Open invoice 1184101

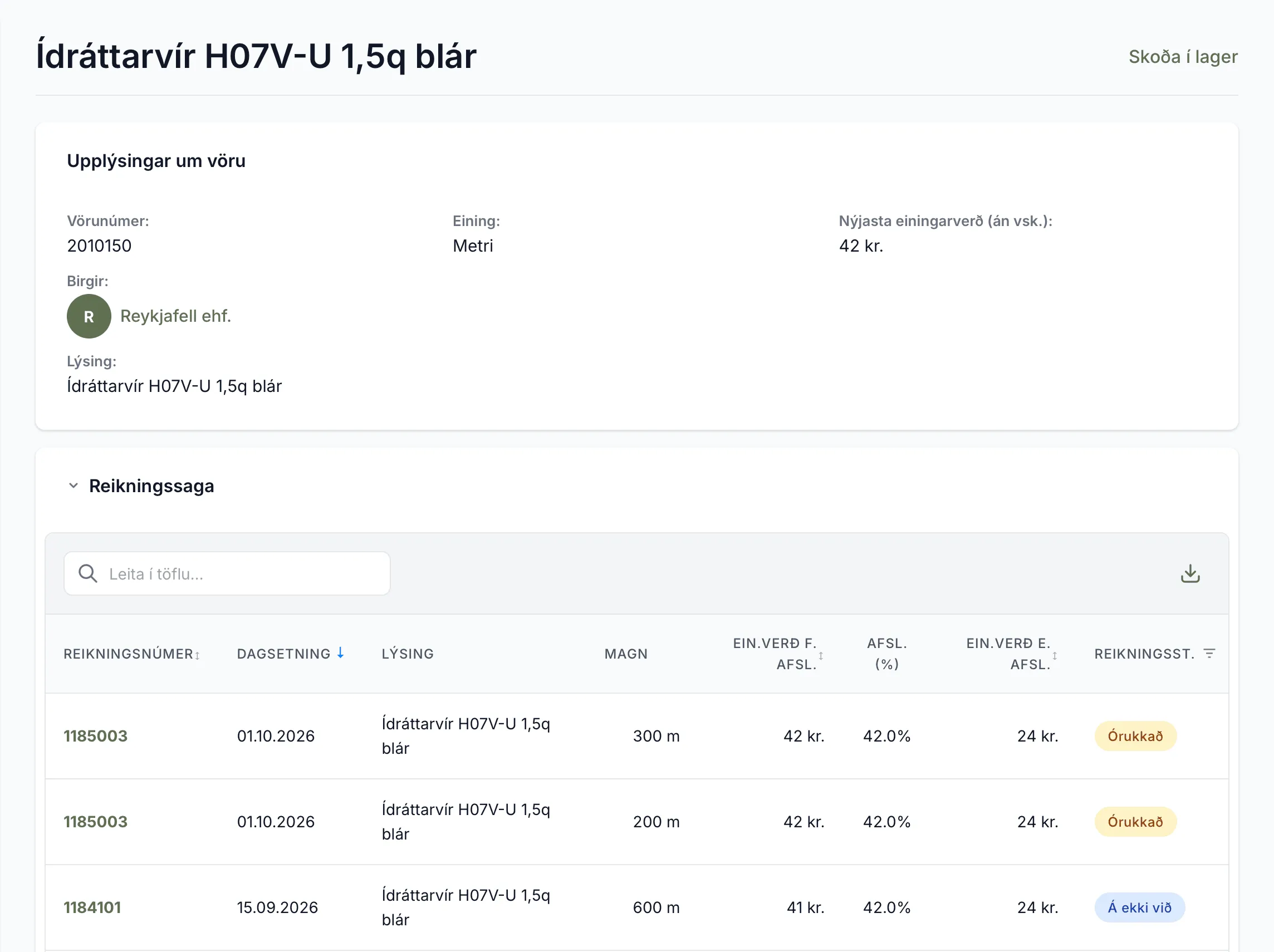click(x=92, y=907)
